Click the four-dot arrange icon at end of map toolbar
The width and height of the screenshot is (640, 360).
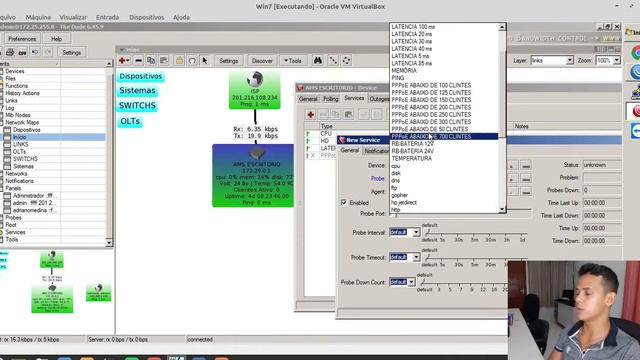346,60
